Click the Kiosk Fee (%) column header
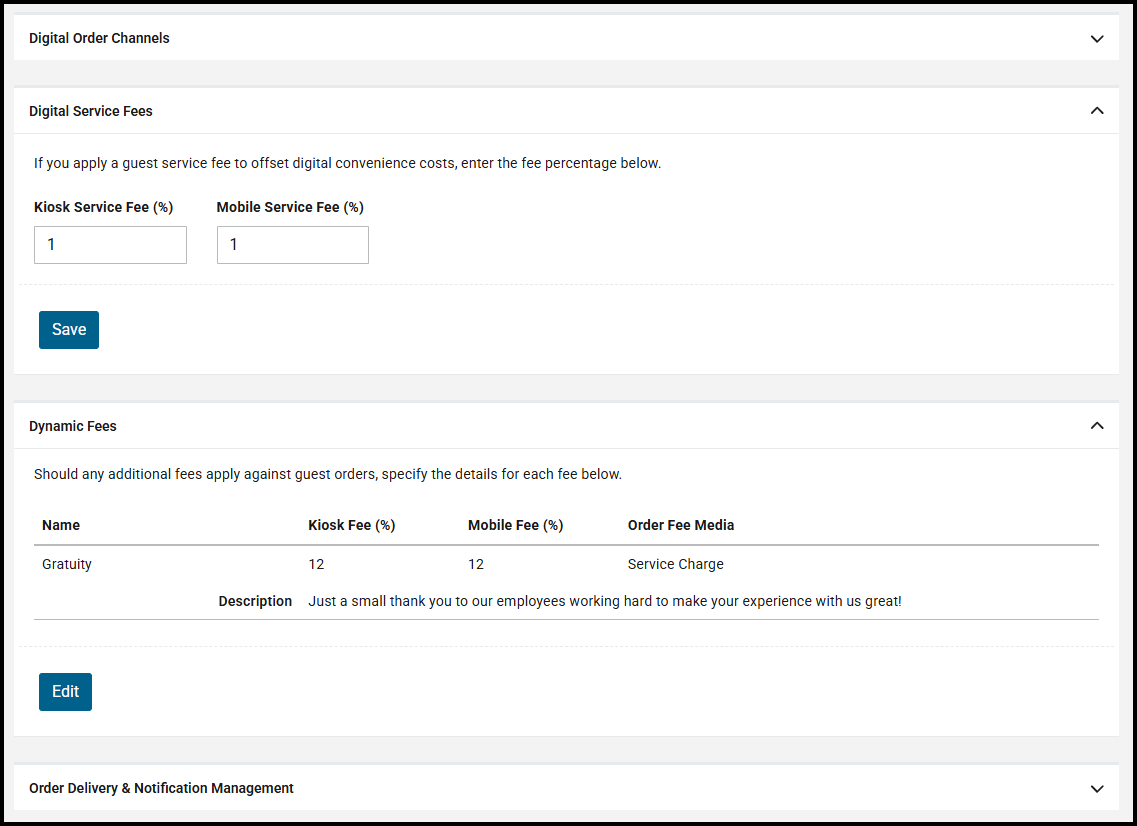 pyautogui.click(x=352, y=525)
